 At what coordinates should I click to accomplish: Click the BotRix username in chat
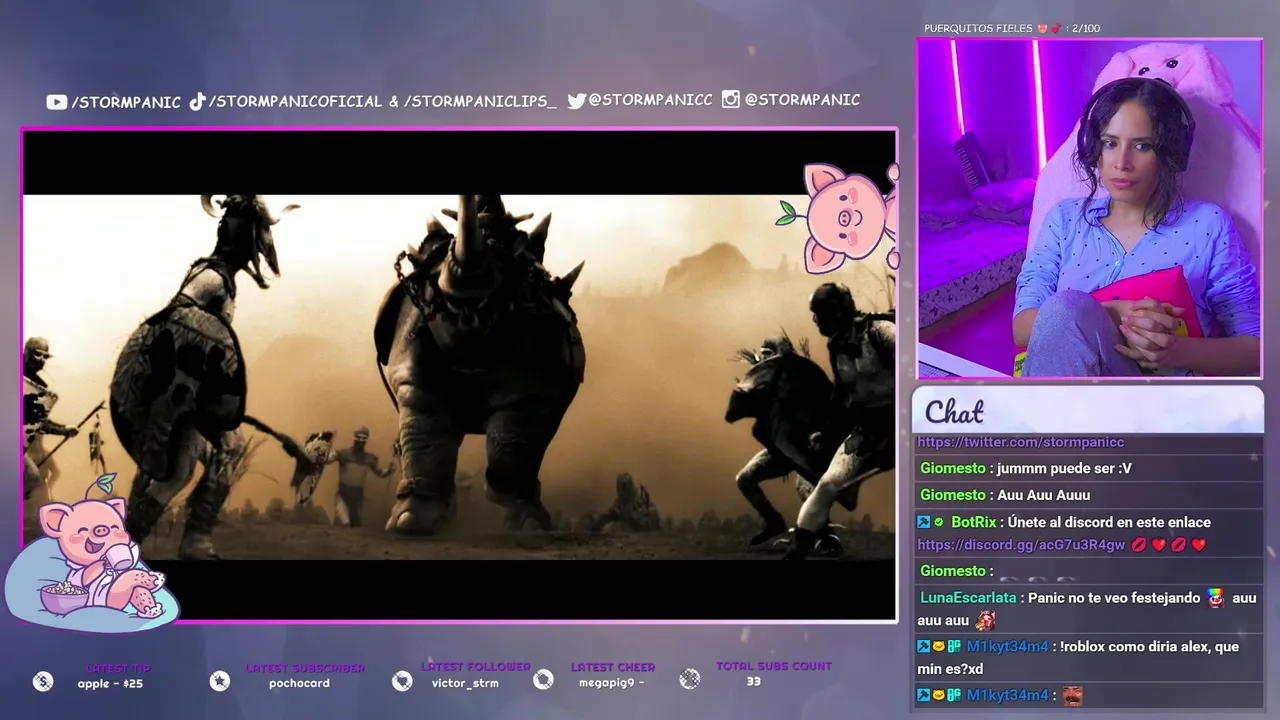click(973, 522)
